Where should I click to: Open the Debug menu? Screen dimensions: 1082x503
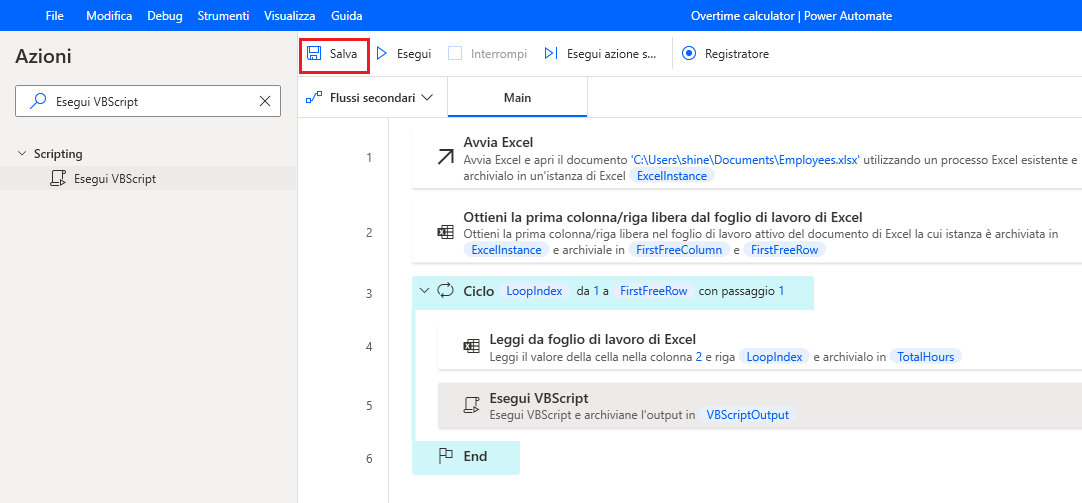point(164,15)
